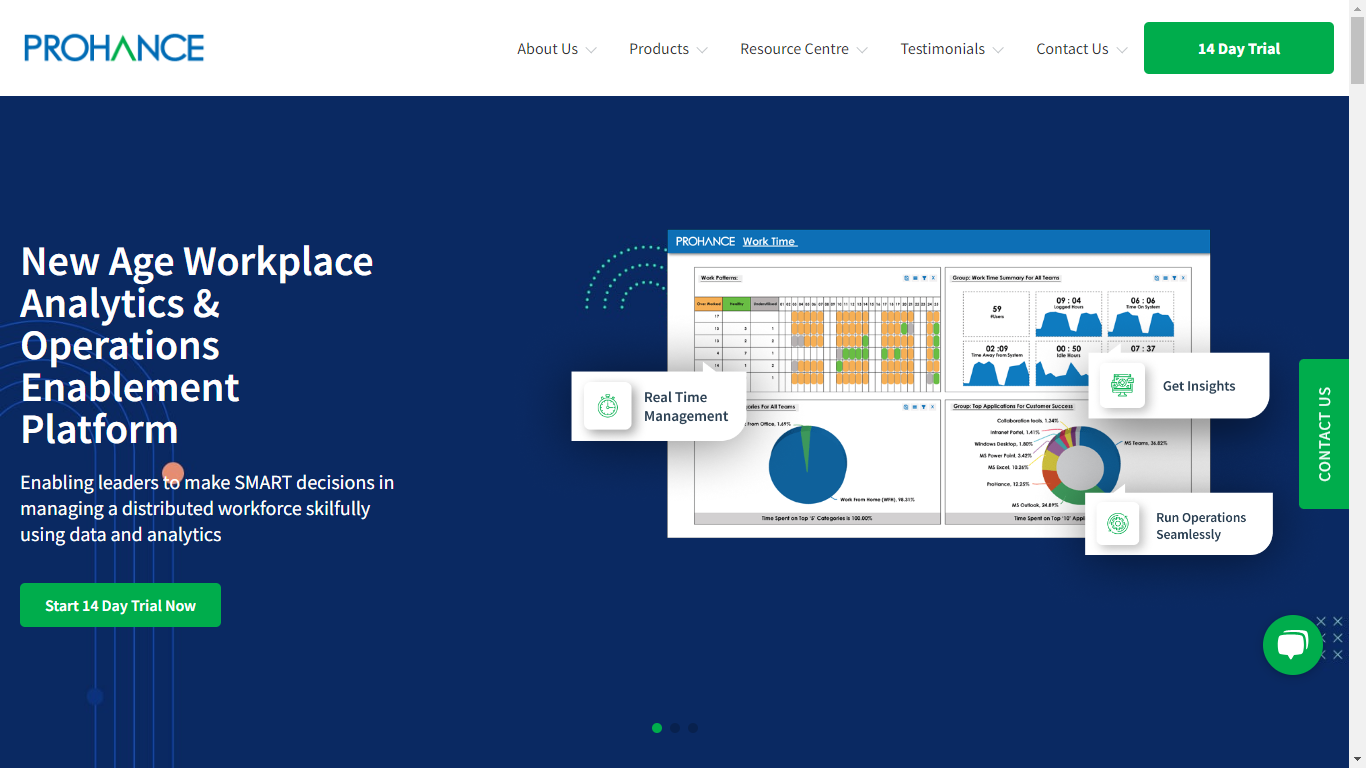Click the Enabling leaders SMART decisions paragraph
This screenshot has height=768, width=1366.
click(x=207, y=508)
